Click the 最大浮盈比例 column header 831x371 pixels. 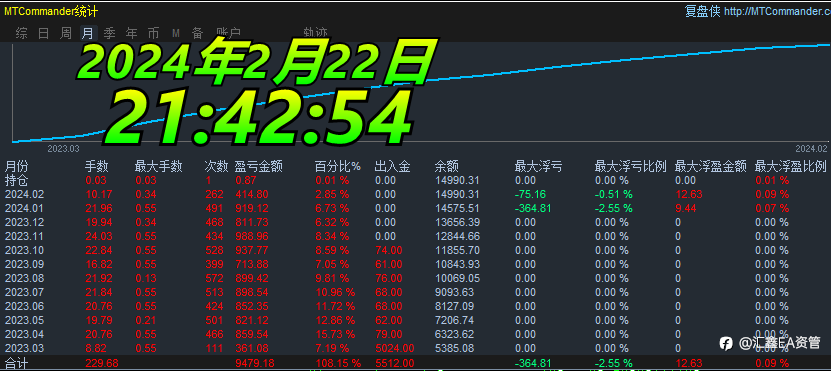[x=791, y=166]
